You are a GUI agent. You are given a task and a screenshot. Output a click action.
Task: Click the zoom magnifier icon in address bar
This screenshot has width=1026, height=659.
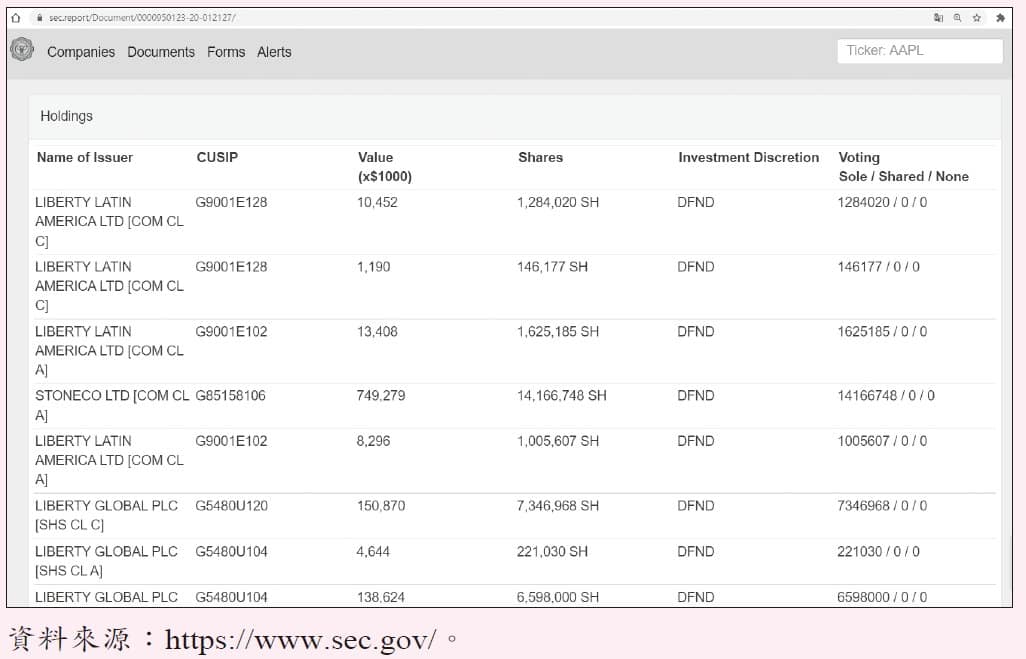coord(957,18)
